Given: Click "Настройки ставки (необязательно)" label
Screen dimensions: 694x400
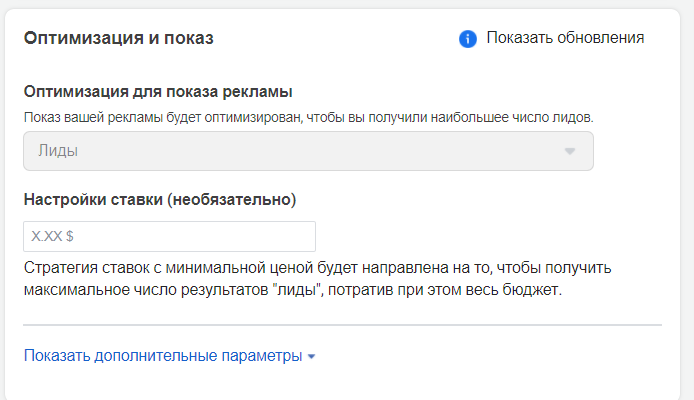Looking at the screenshot, I should click(x=160, y=199).
